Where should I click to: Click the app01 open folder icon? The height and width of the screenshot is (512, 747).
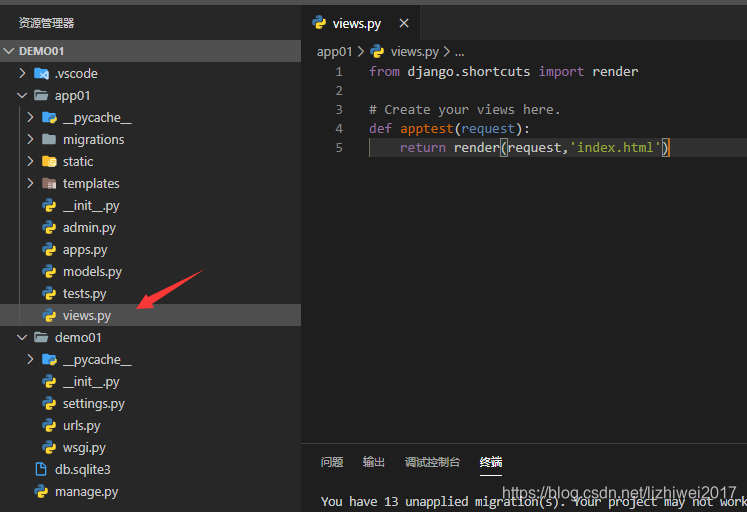click(41, 95)
